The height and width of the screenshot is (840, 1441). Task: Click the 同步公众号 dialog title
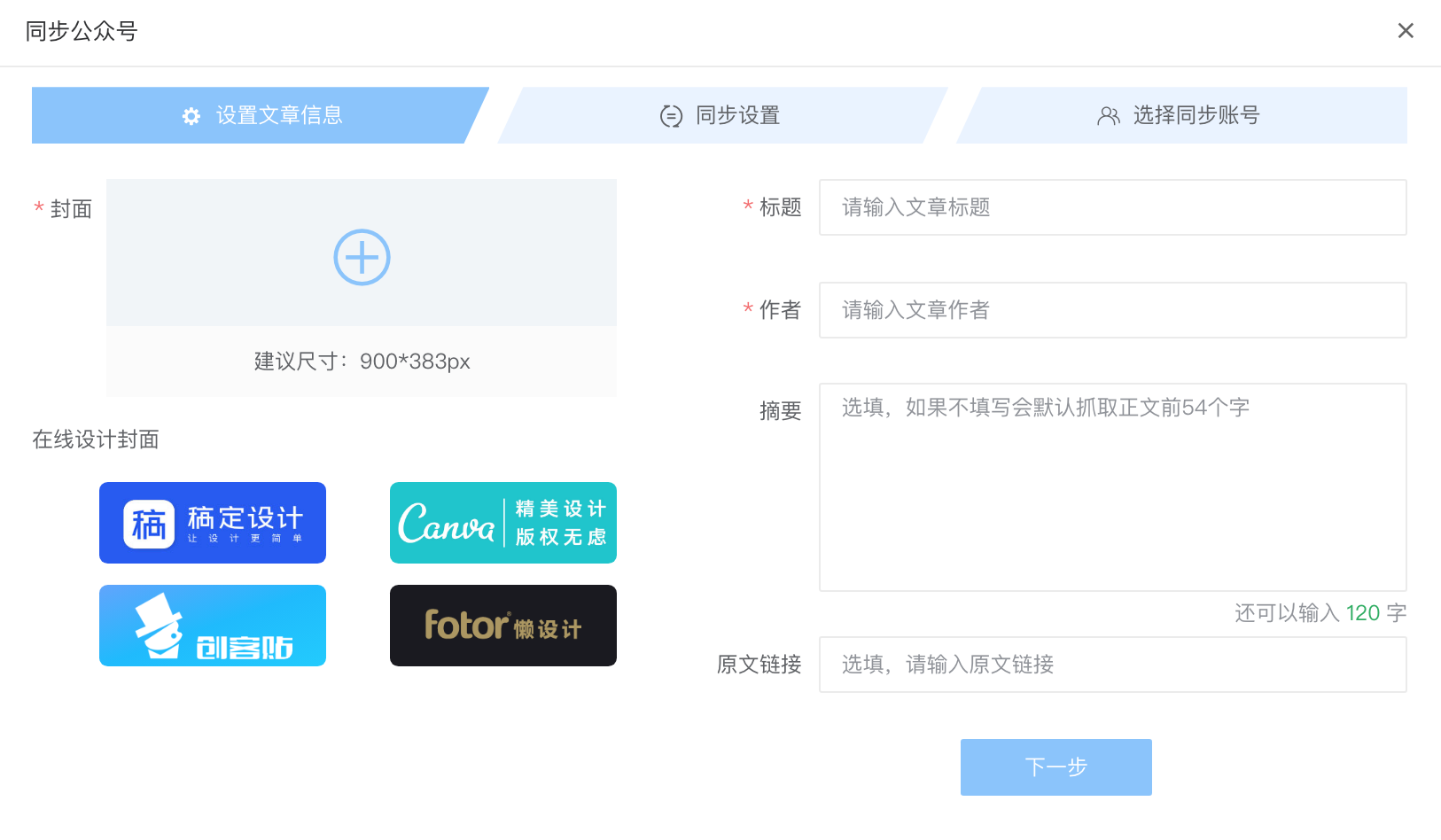click(x=82, y=31)
